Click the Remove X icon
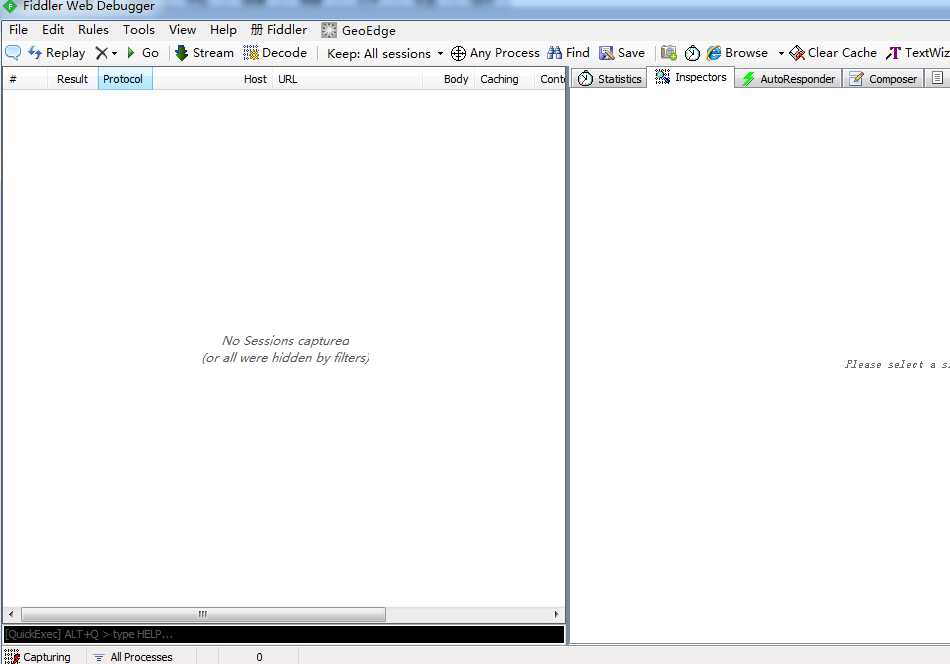Viewport: 950px width, 664px height. (x=102, y=53)
